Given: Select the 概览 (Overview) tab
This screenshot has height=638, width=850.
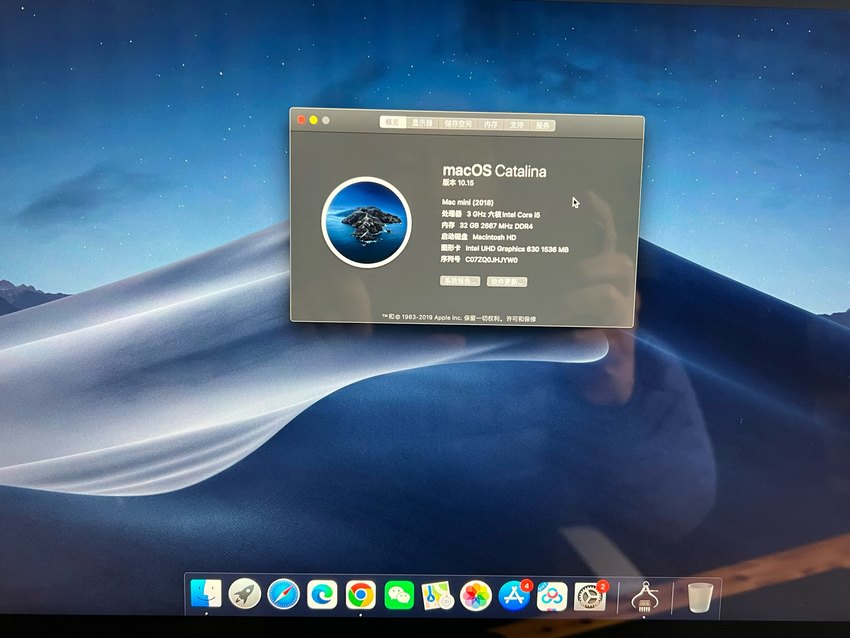Looking at the screenshot, I should (392, 123).
